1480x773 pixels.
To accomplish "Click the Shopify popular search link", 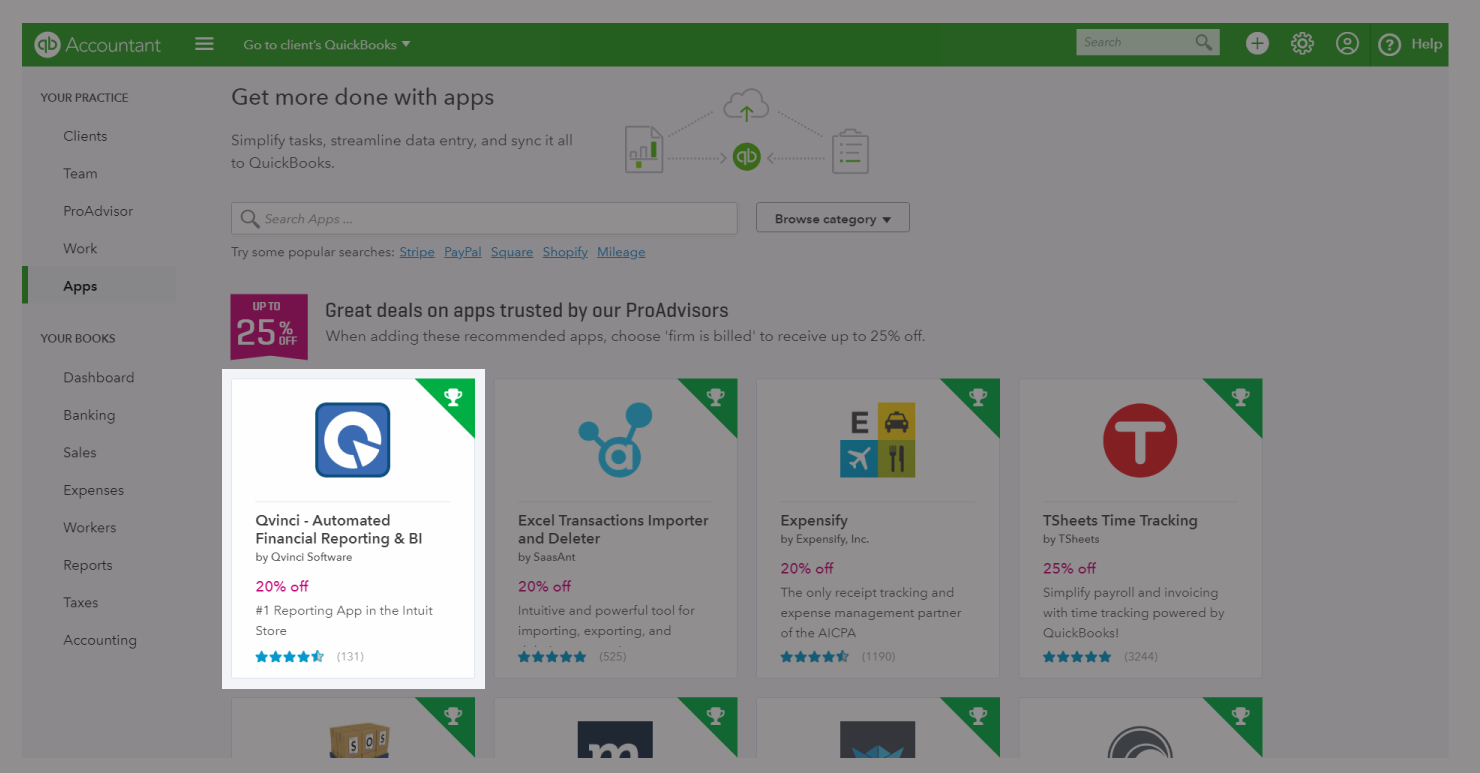I will [x=565, y=252].
